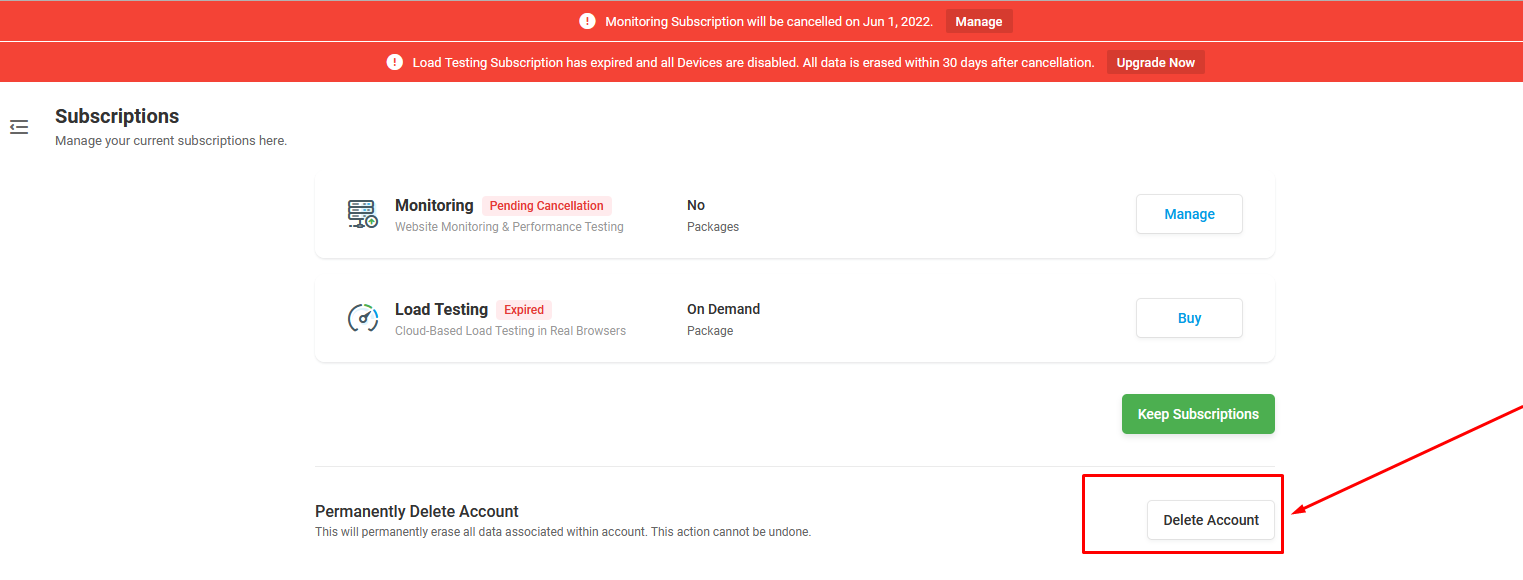Click the load testing expired banner alert icon
1523x580 pixels.
coord(395,62)
